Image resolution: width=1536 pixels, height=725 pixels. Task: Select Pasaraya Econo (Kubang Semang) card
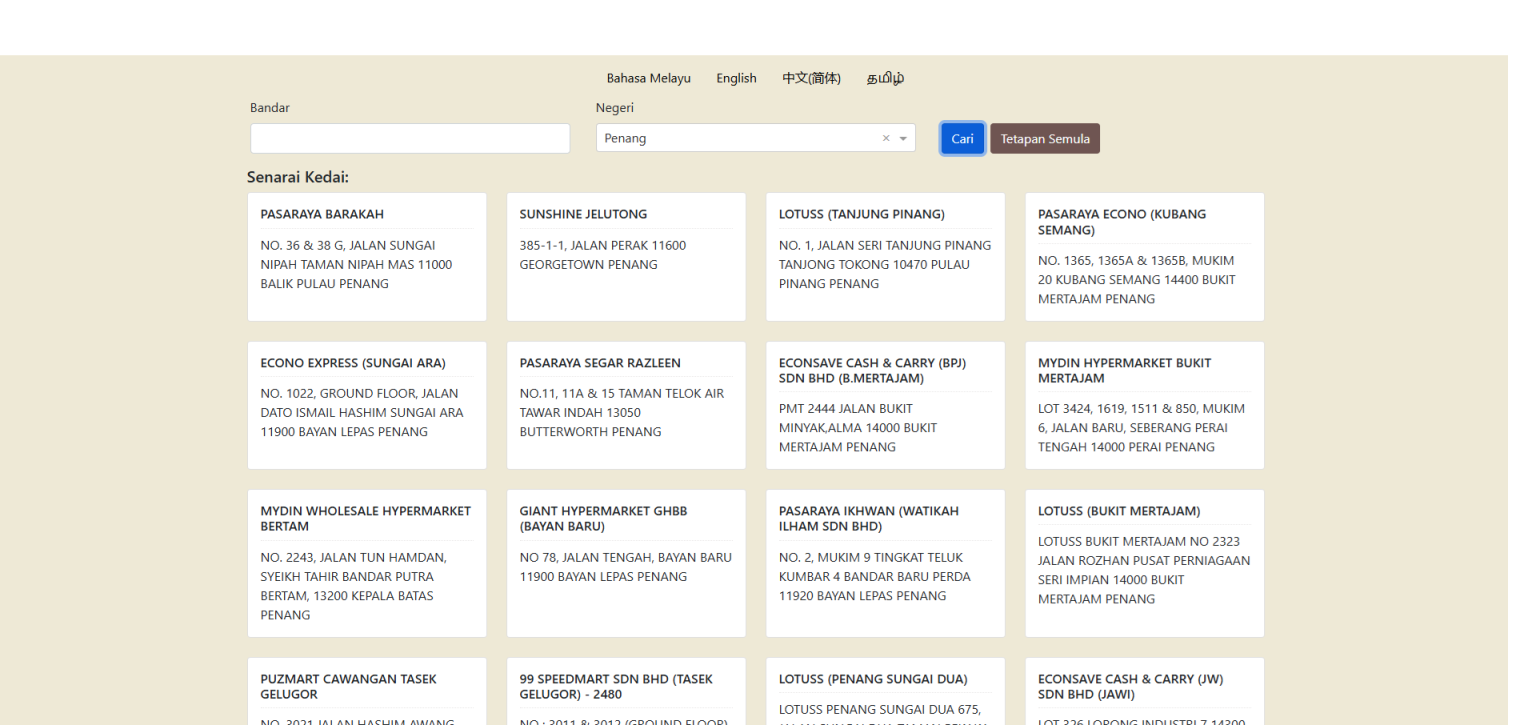1144,257
